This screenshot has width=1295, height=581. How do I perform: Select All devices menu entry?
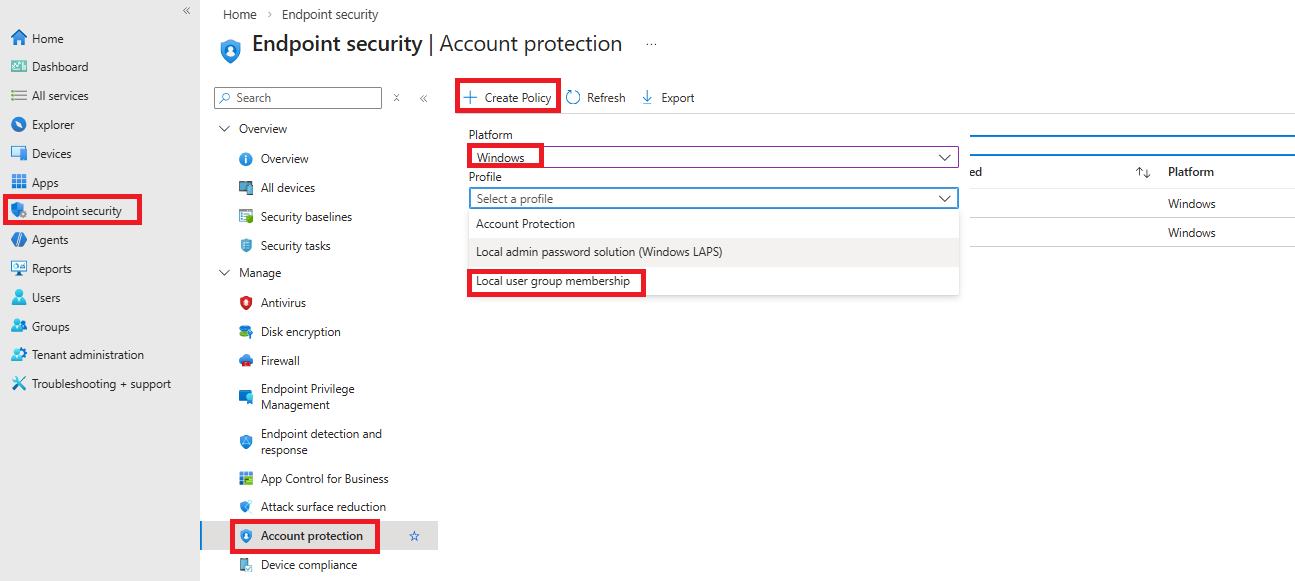[288, 188]
